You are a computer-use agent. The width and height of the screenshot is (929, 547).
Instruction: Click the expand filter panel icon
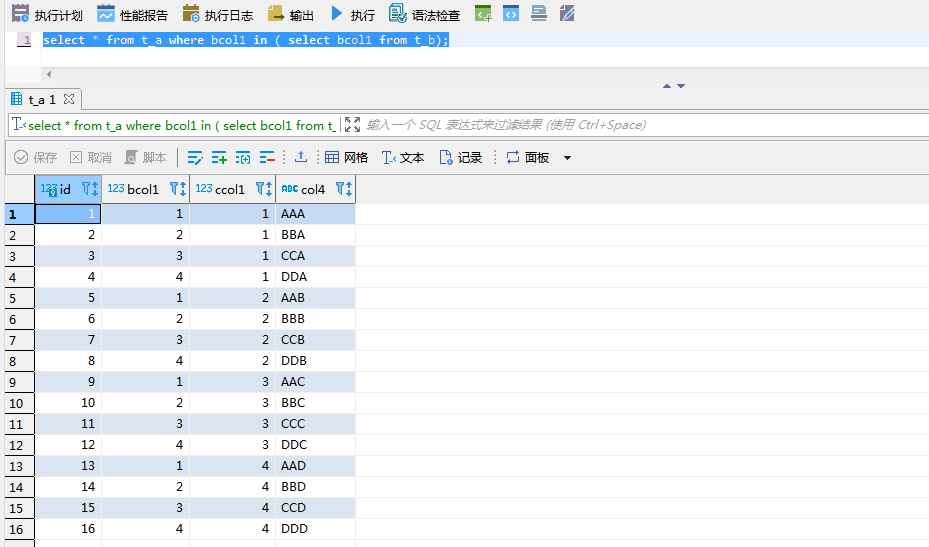(352, 125)
